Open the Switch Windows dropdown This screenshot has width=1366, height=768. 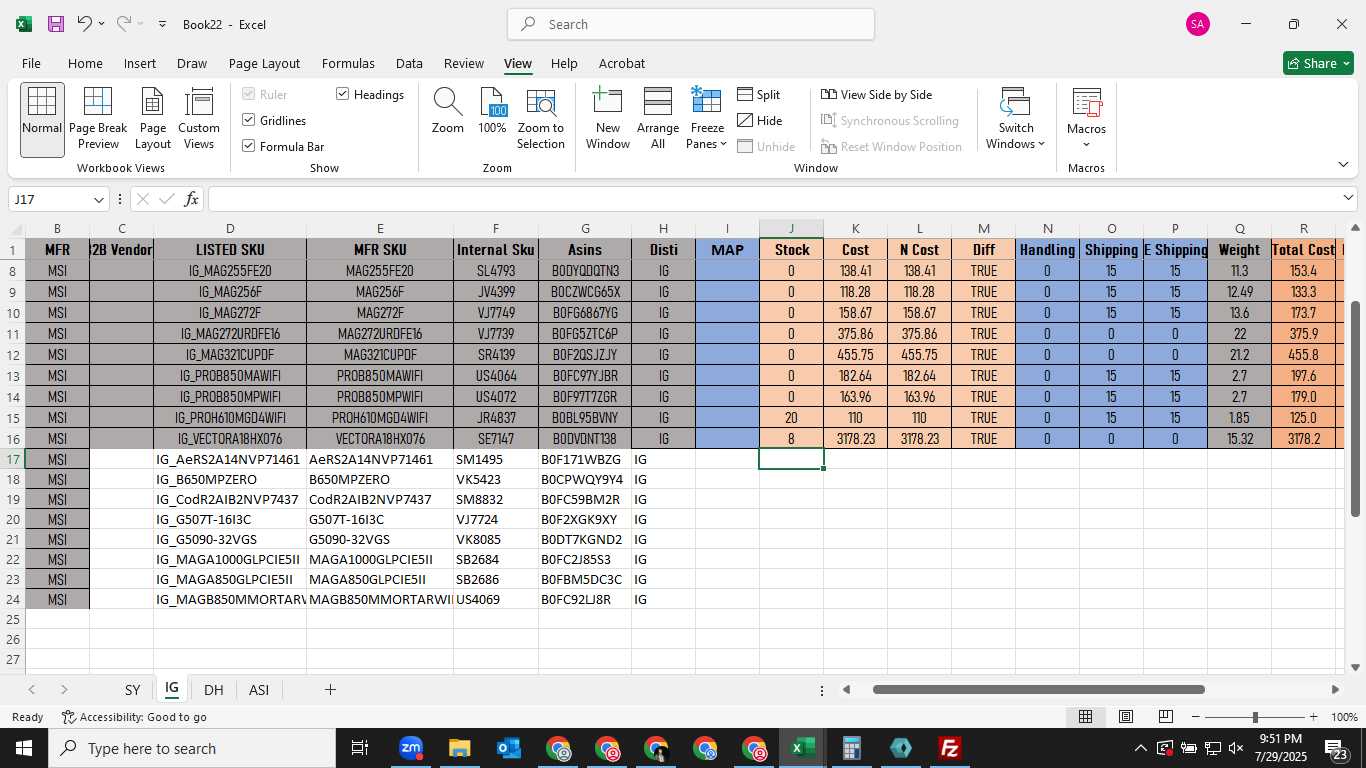(x=1015, y=119)
